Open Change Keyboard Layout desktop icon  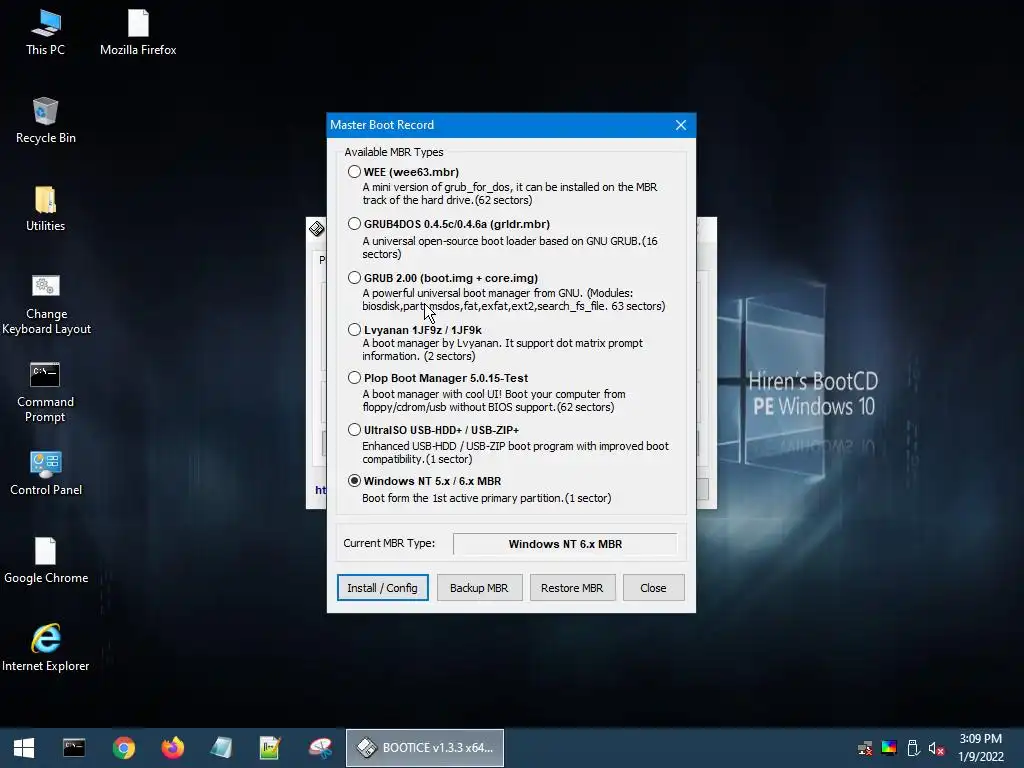click(46, 304)
